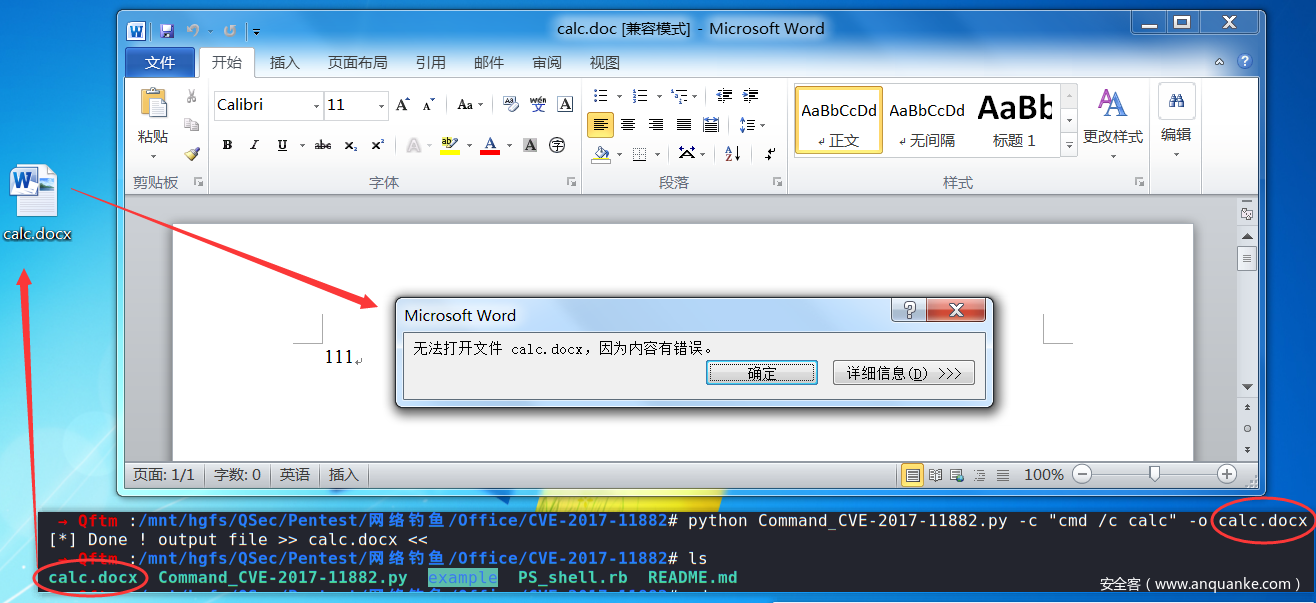Toggle Underline formatting
The height and width of the screenshot is (603, 1316).
click(x=282, y=145)
